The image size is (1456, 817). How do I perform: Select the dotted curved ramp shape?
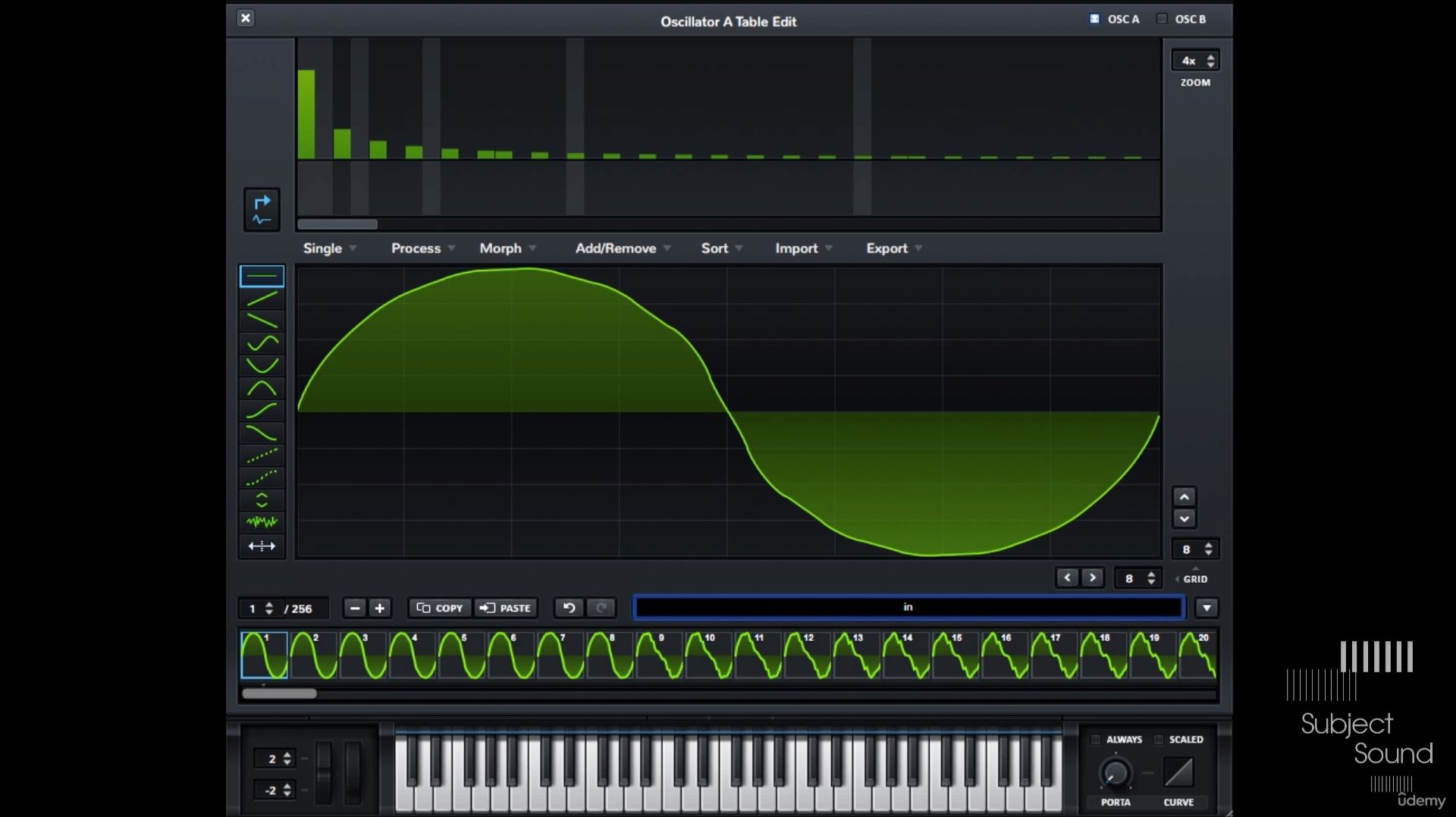coord(262,477)
